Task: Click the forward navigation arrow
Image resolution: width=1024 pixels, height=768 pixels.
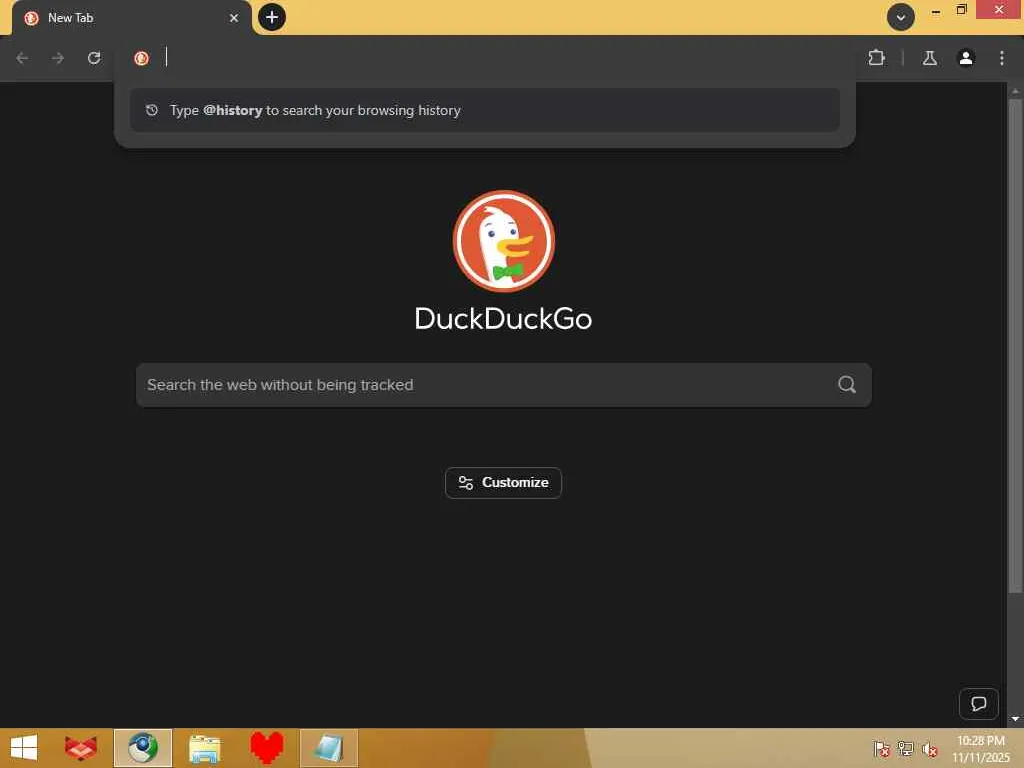Action: coord(58,58)
